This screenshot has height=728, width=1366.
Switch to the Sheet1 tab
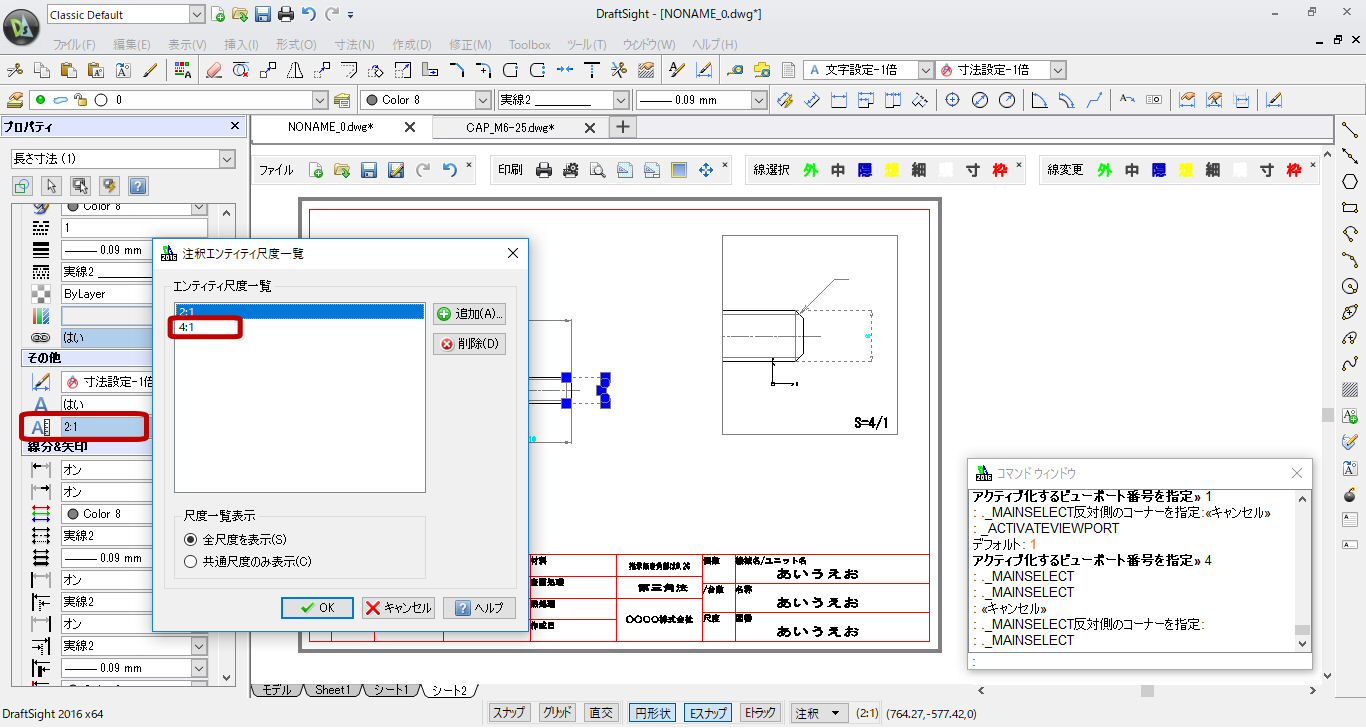click(x=332, y=690)
